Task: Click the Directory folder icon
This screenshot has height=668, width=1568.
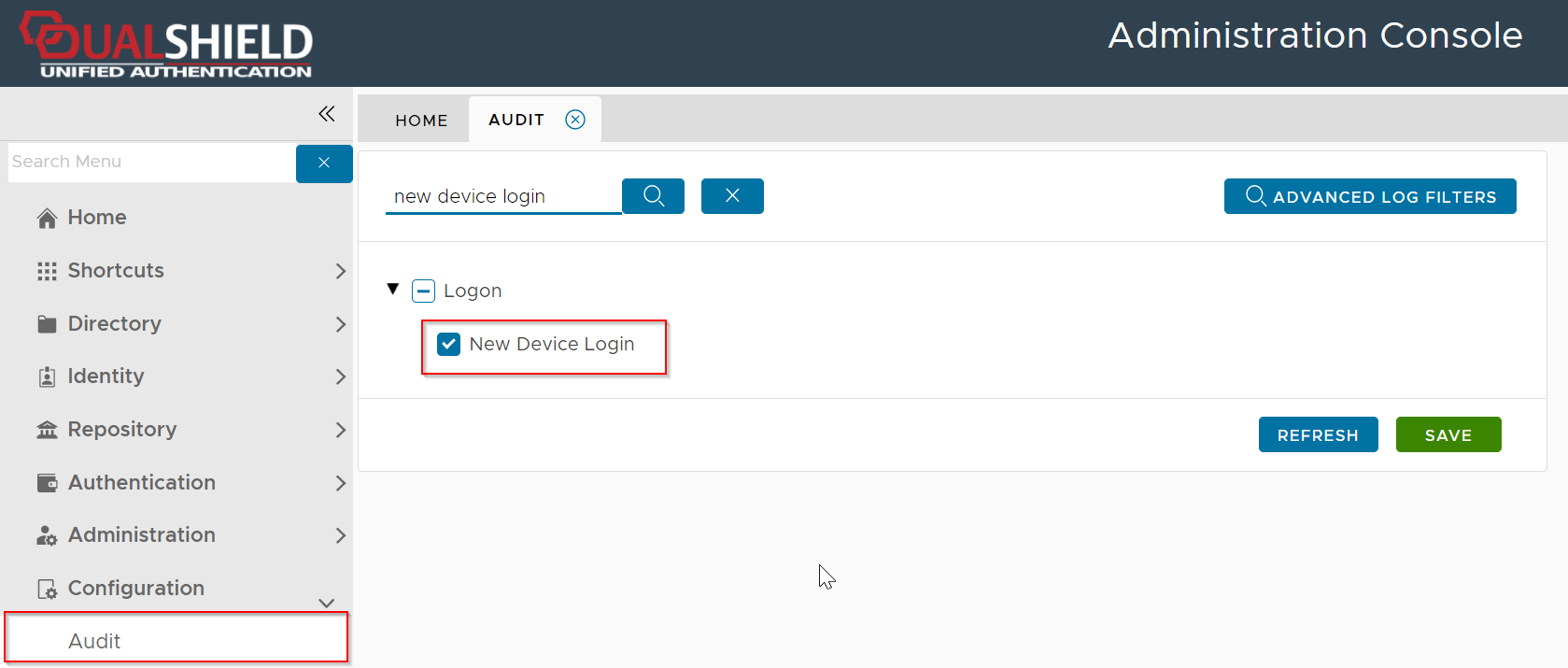Action: point(47,324)
